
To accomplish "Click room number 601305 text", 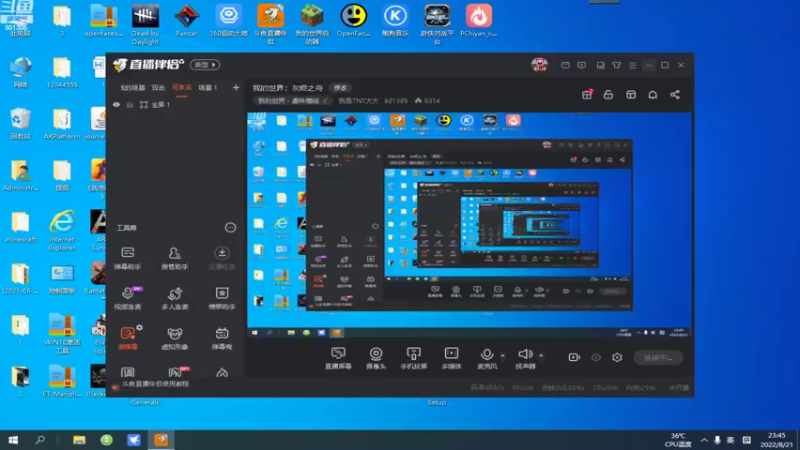I will pos(395,101).
